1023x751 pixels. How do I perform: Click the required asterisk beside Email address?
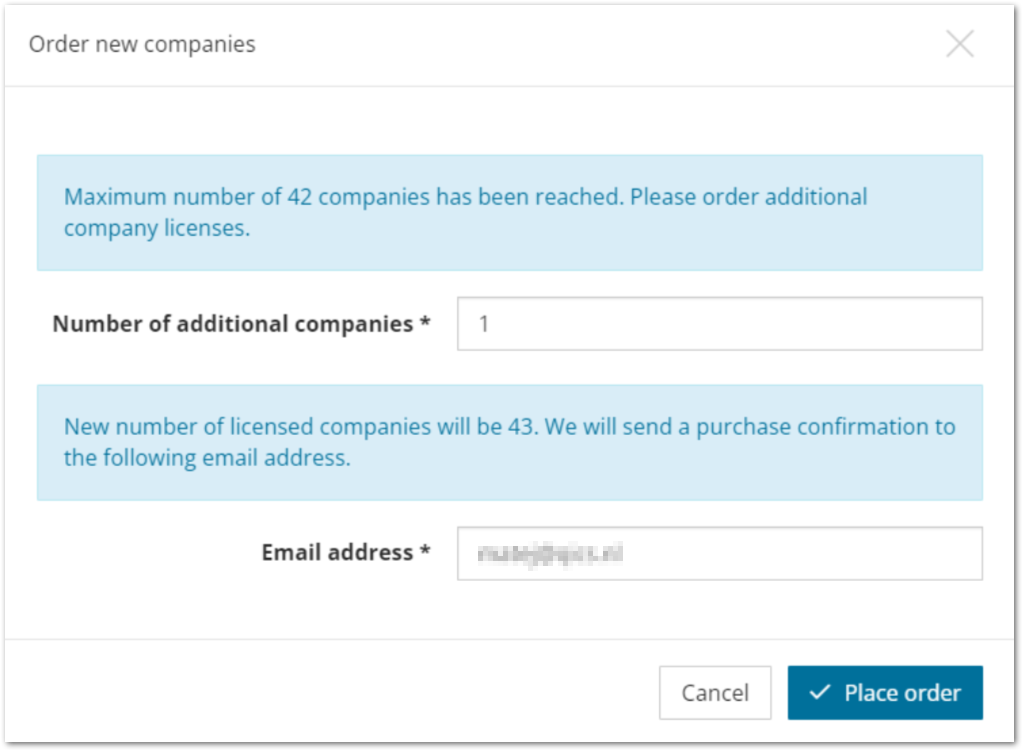tap(425, 549)
